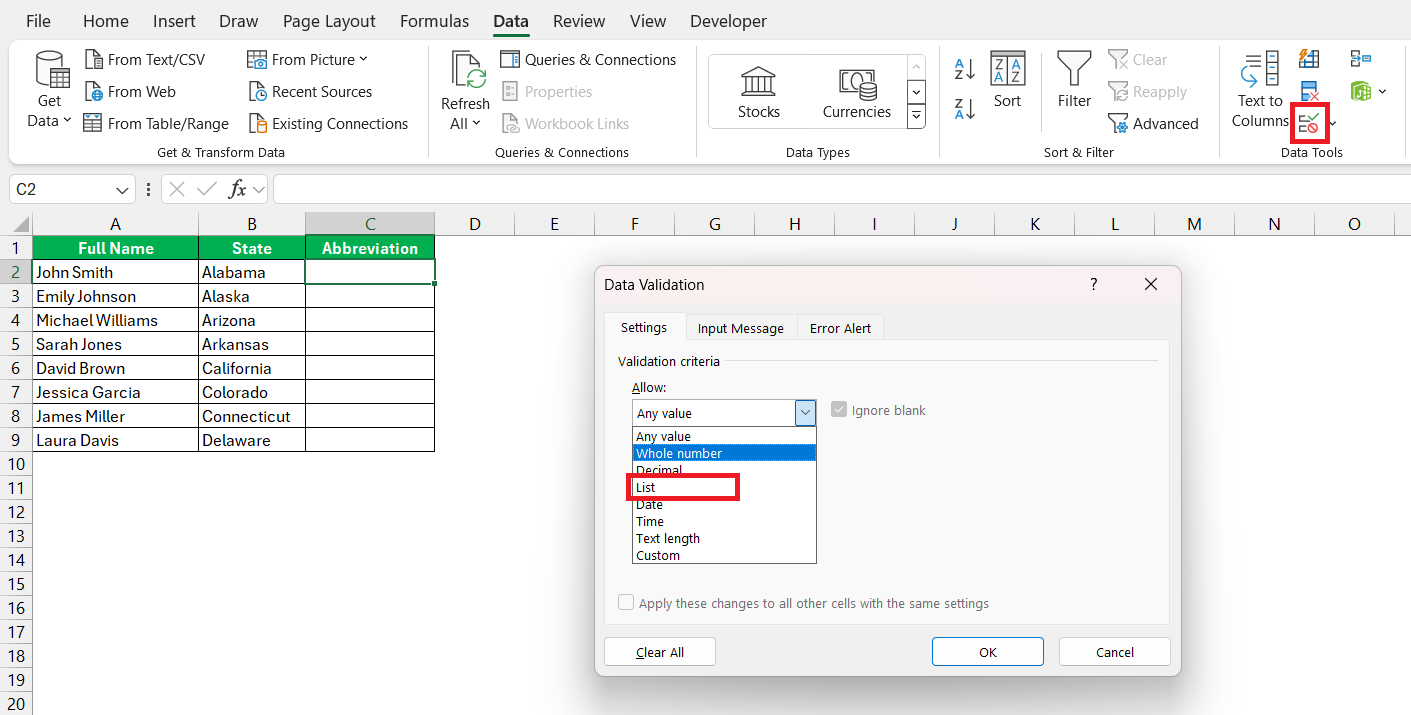This screenshot has height=715, width=1411.
Task: Open Recent Sources
Action: pyautogui.click(x=310, y=92)
